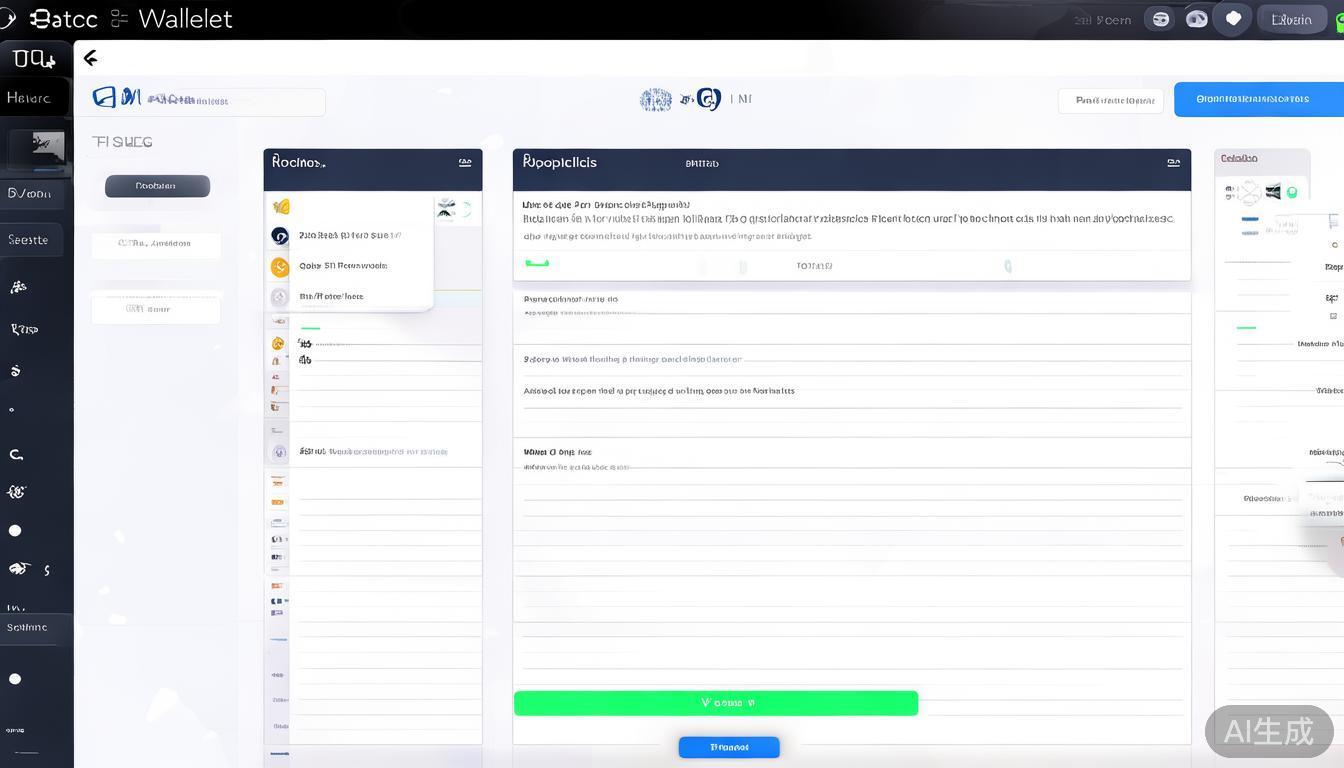The height and width of the screenshot is (768, 1344).
Task: Click the dark blue round coin icon
Action: coord(280,236)
